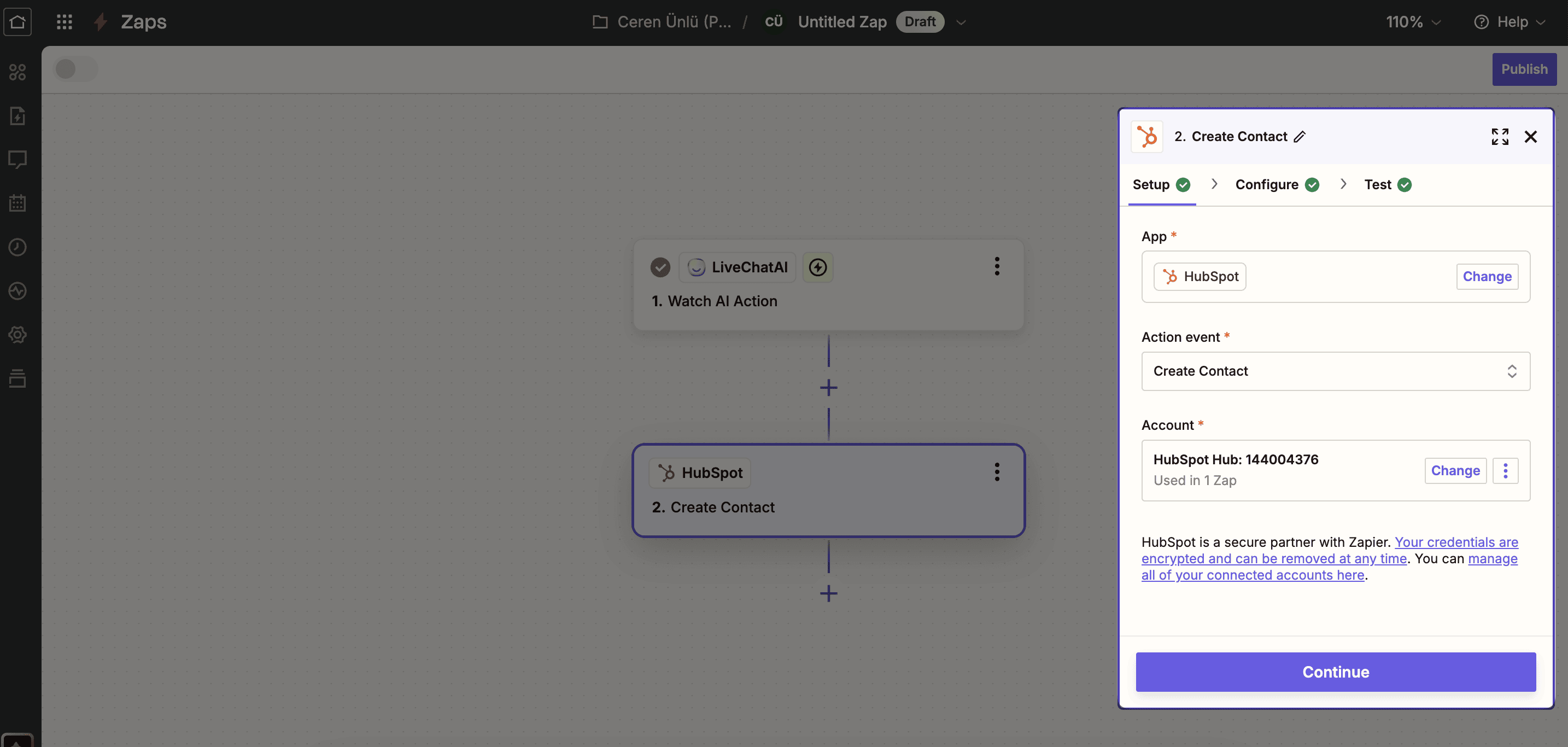Select the LiveChatAI trigger step card
This screenshot has height=747, width=1568.
(x=828, y=285)
